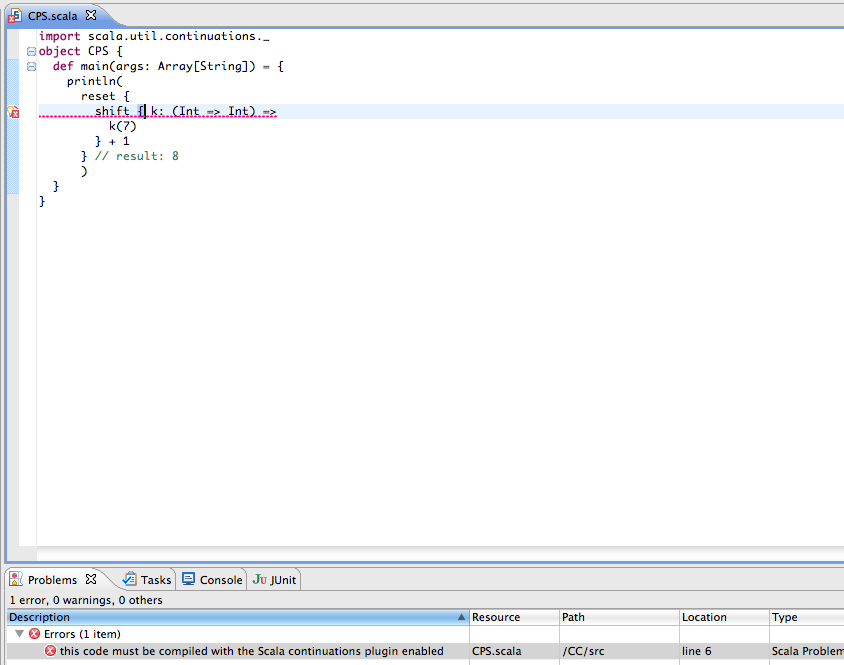
Task: Close the Problems view
Action: click(91, 579)
